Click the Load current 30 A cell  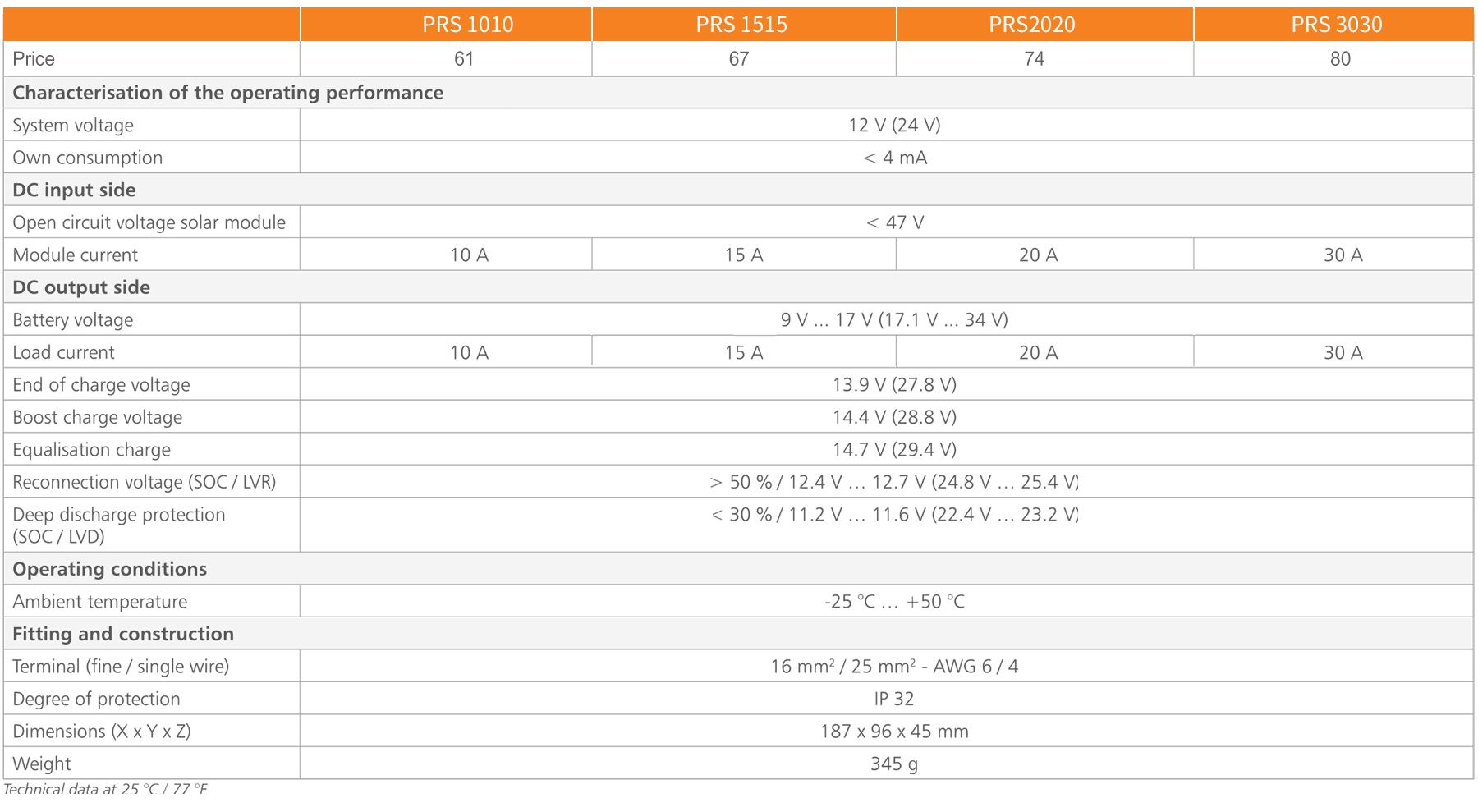tap(1343, 352)
